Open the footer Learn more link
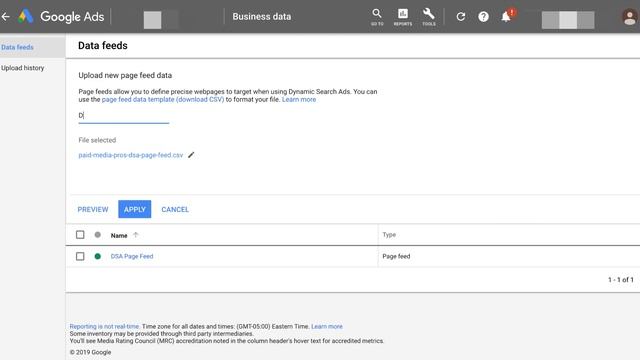This screenshot has width=640, height=360. click(327, 327)
